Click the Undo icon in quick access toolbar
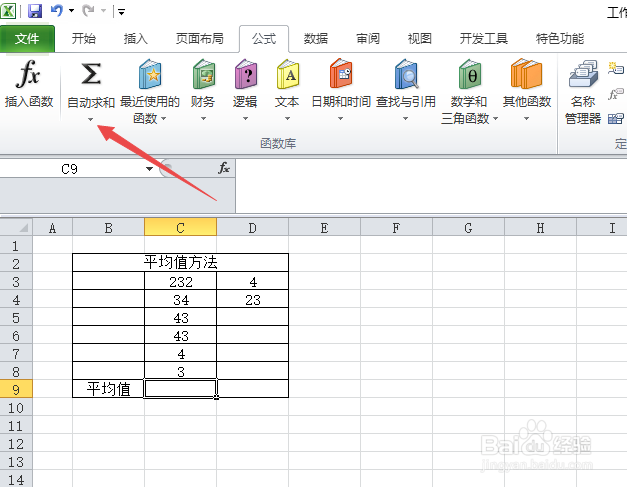The image size is (627, 487). pyautogui.click(x=57, y=11)
